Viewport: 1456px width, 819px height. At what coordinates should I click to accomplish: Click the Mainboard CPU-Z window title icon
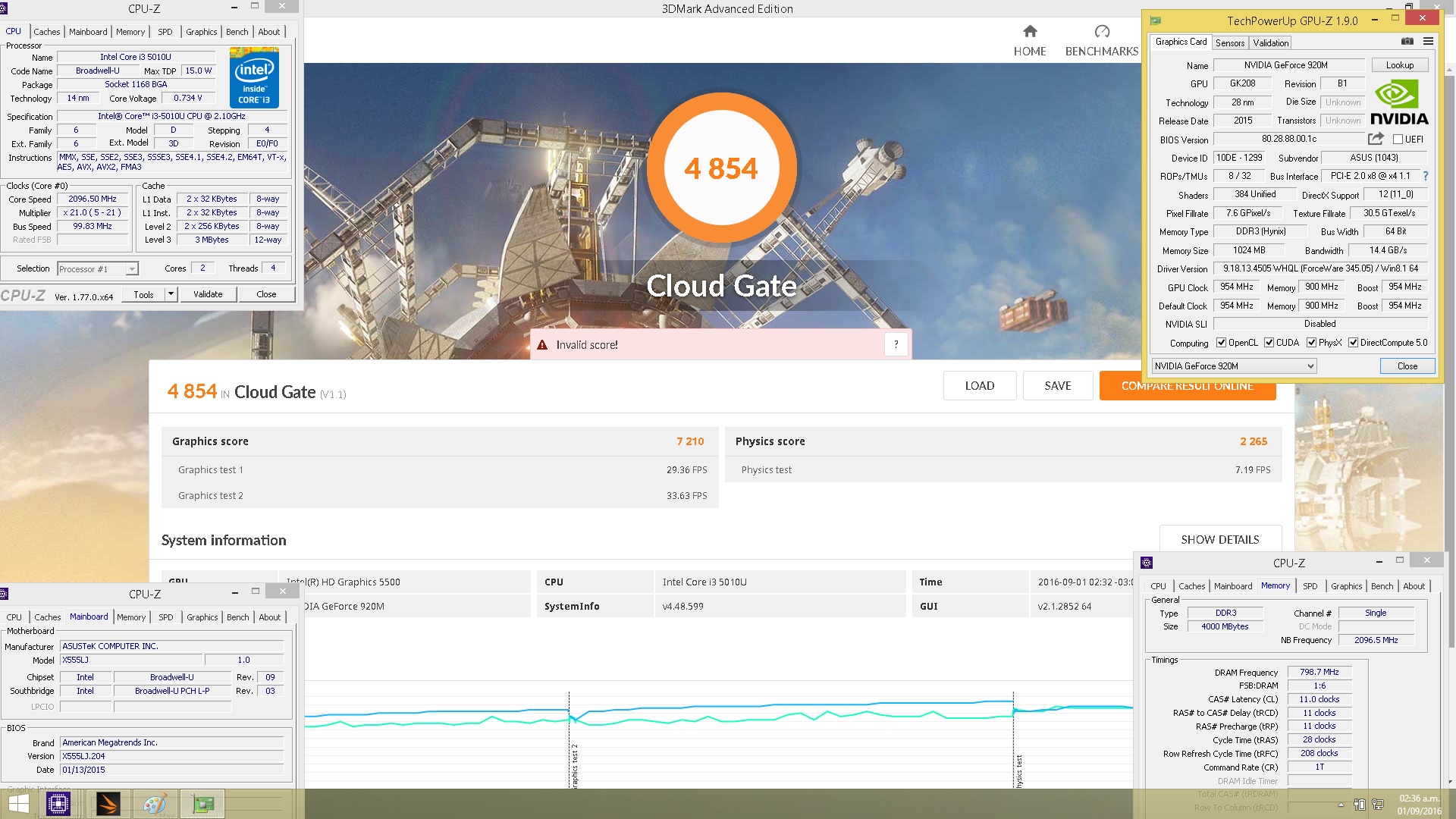point(4,594)
